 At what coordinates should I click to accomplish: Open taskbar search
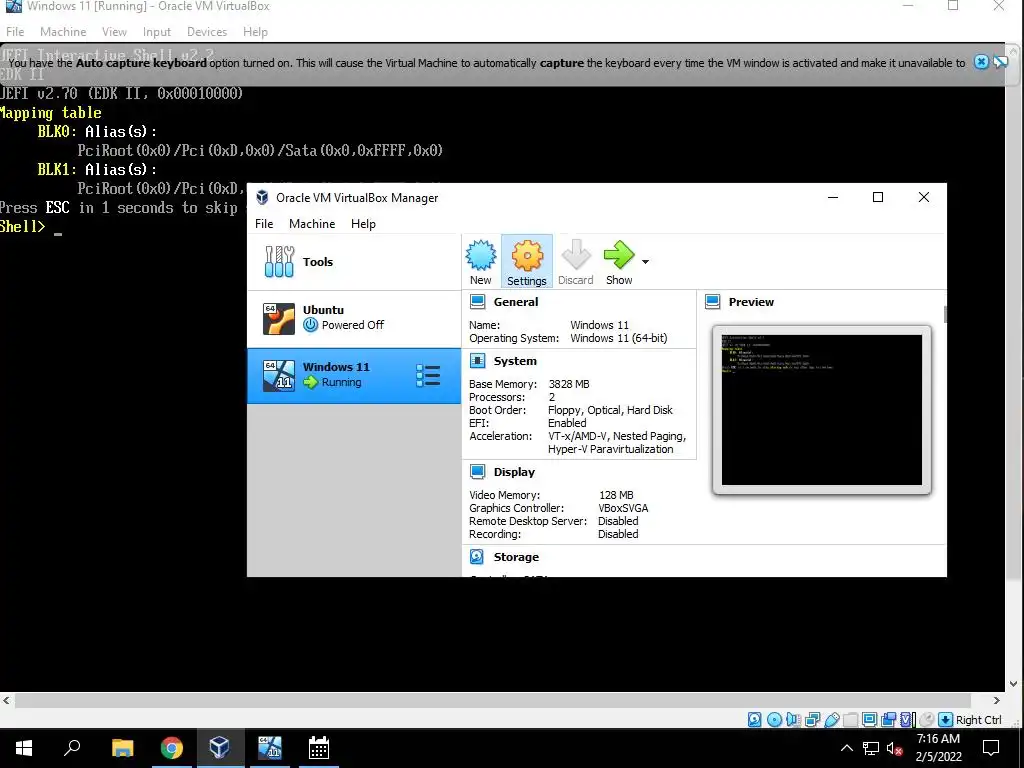pos(72,748)
